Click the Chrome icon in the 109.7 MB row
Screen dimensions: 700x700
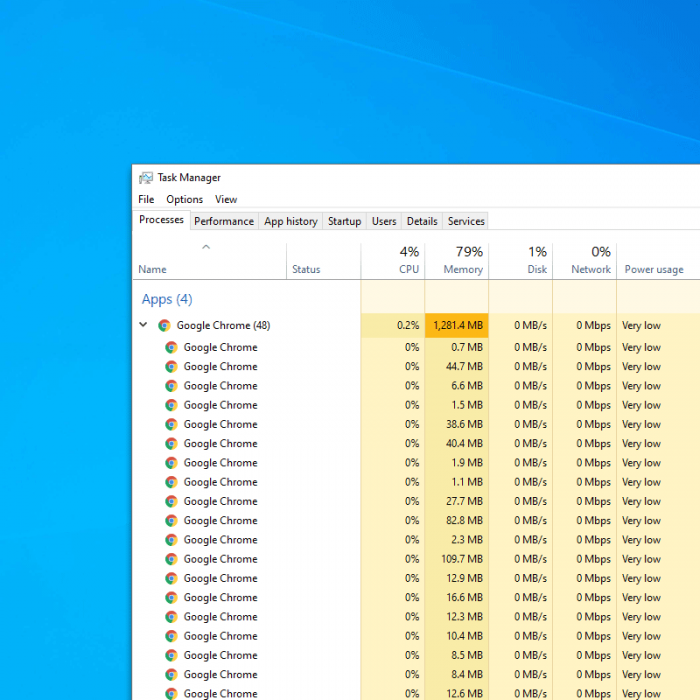(x=171, y=559)
